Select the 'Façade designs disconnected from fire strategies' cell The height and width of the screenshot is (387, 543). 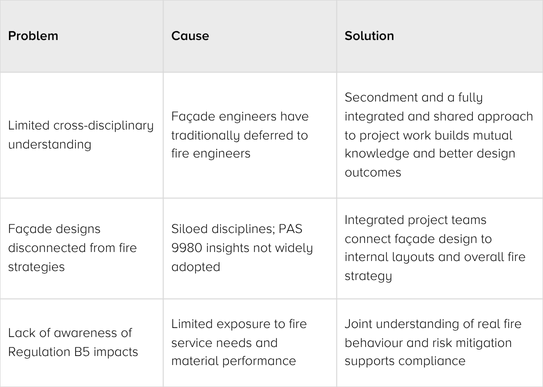(82, 248)
